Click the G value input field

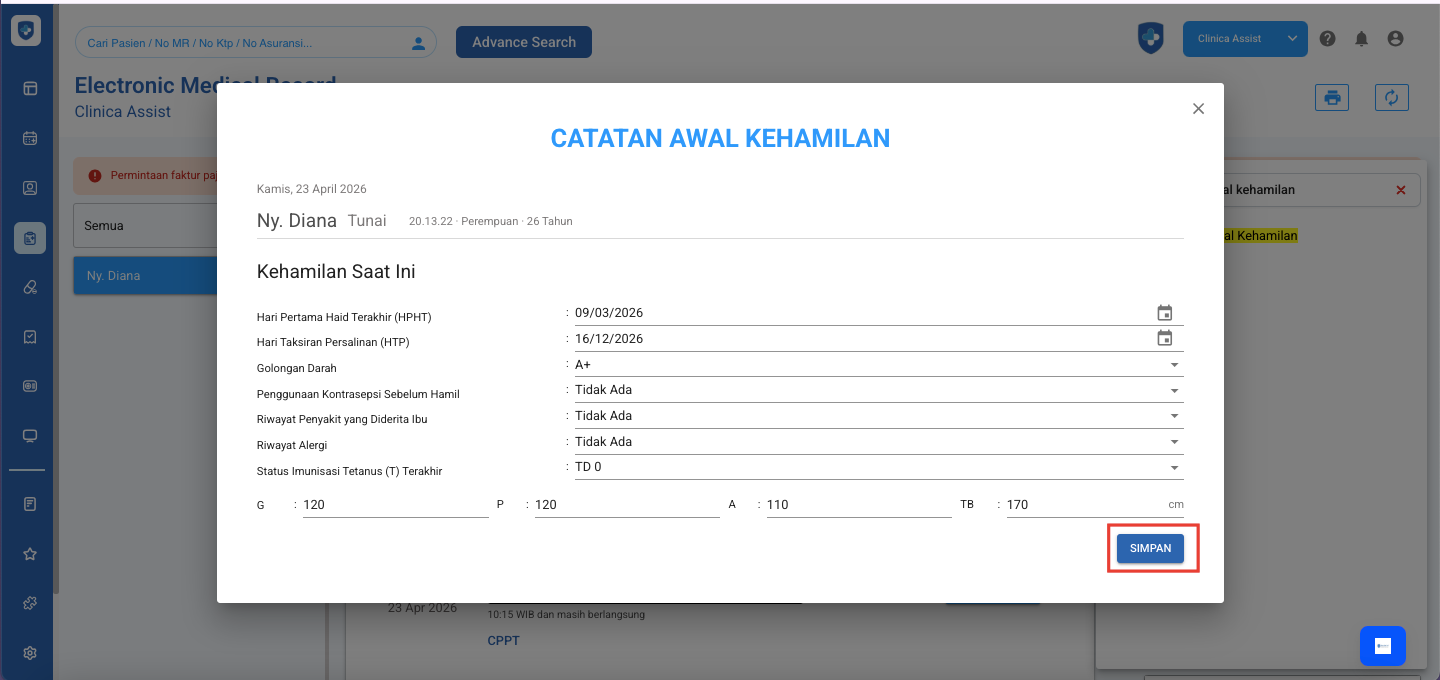pos(395,505)
